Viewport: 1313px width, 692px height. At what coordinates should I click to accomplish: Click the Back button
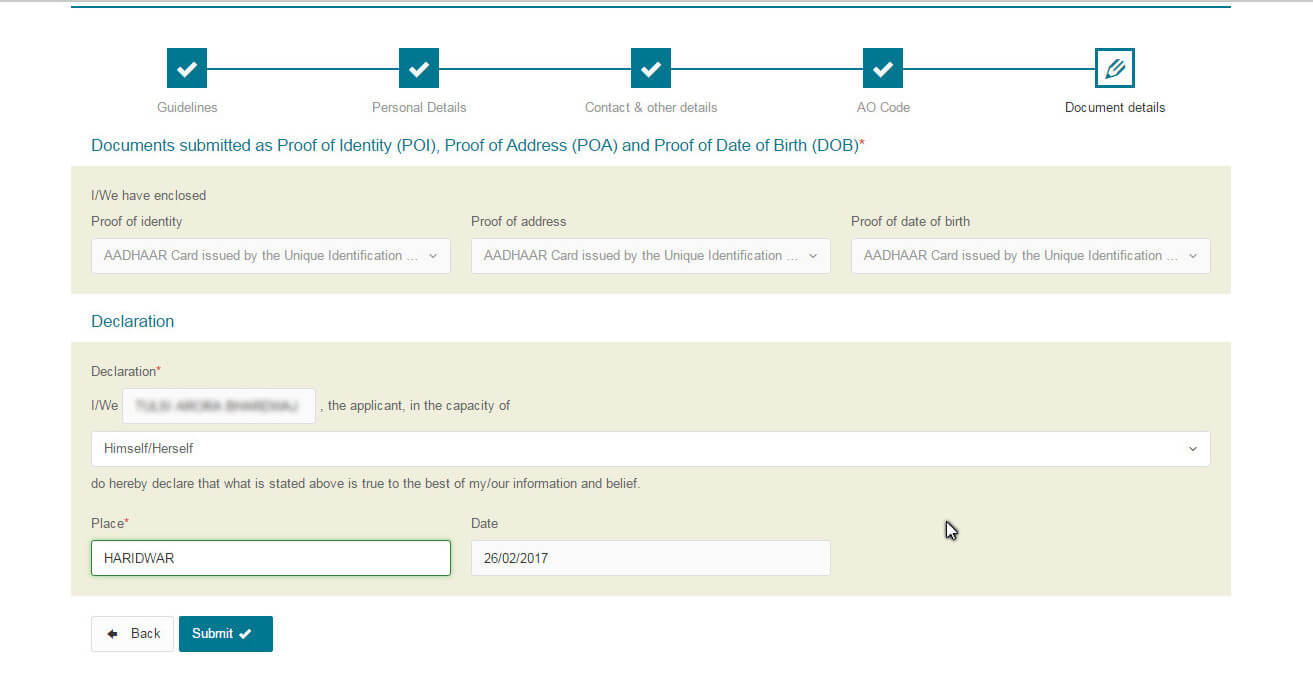pos(132,633)
